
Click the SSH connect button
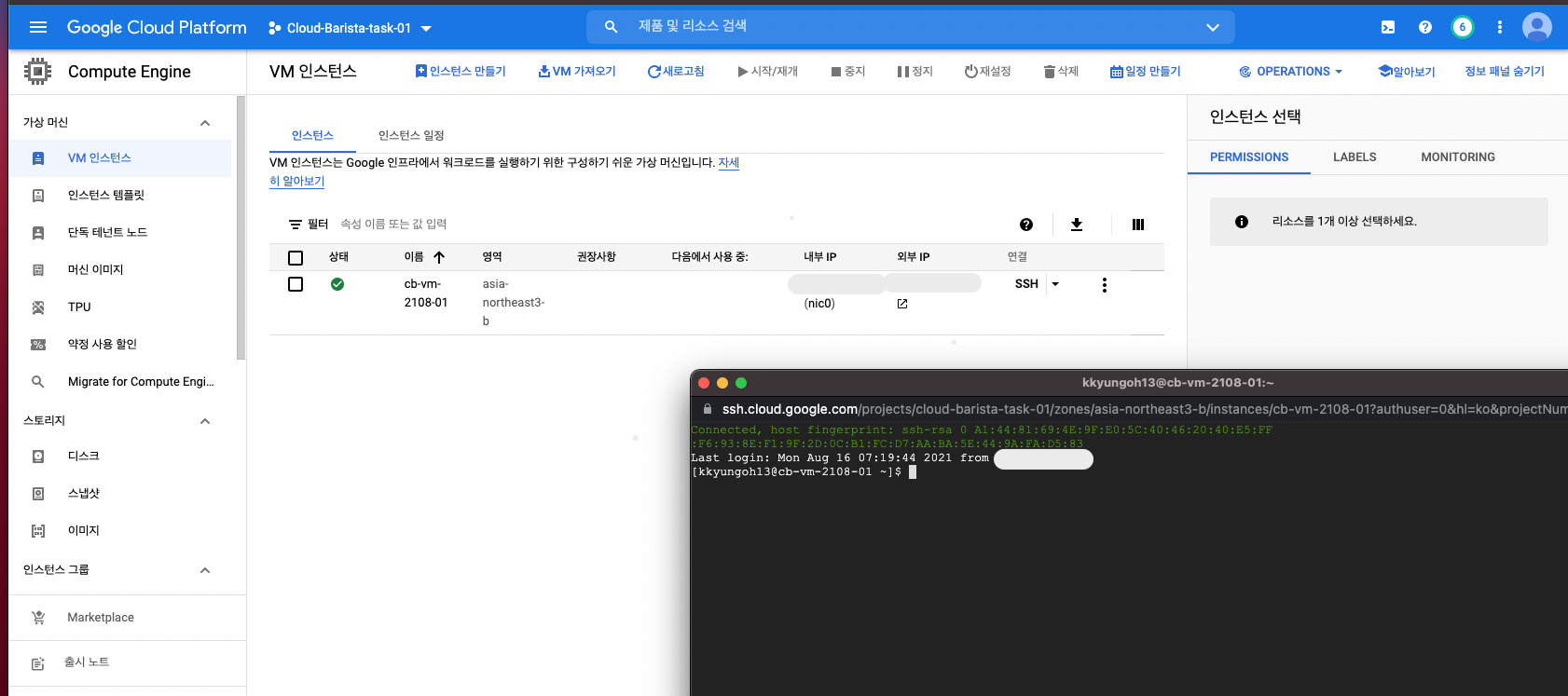tap(1026, 284)
